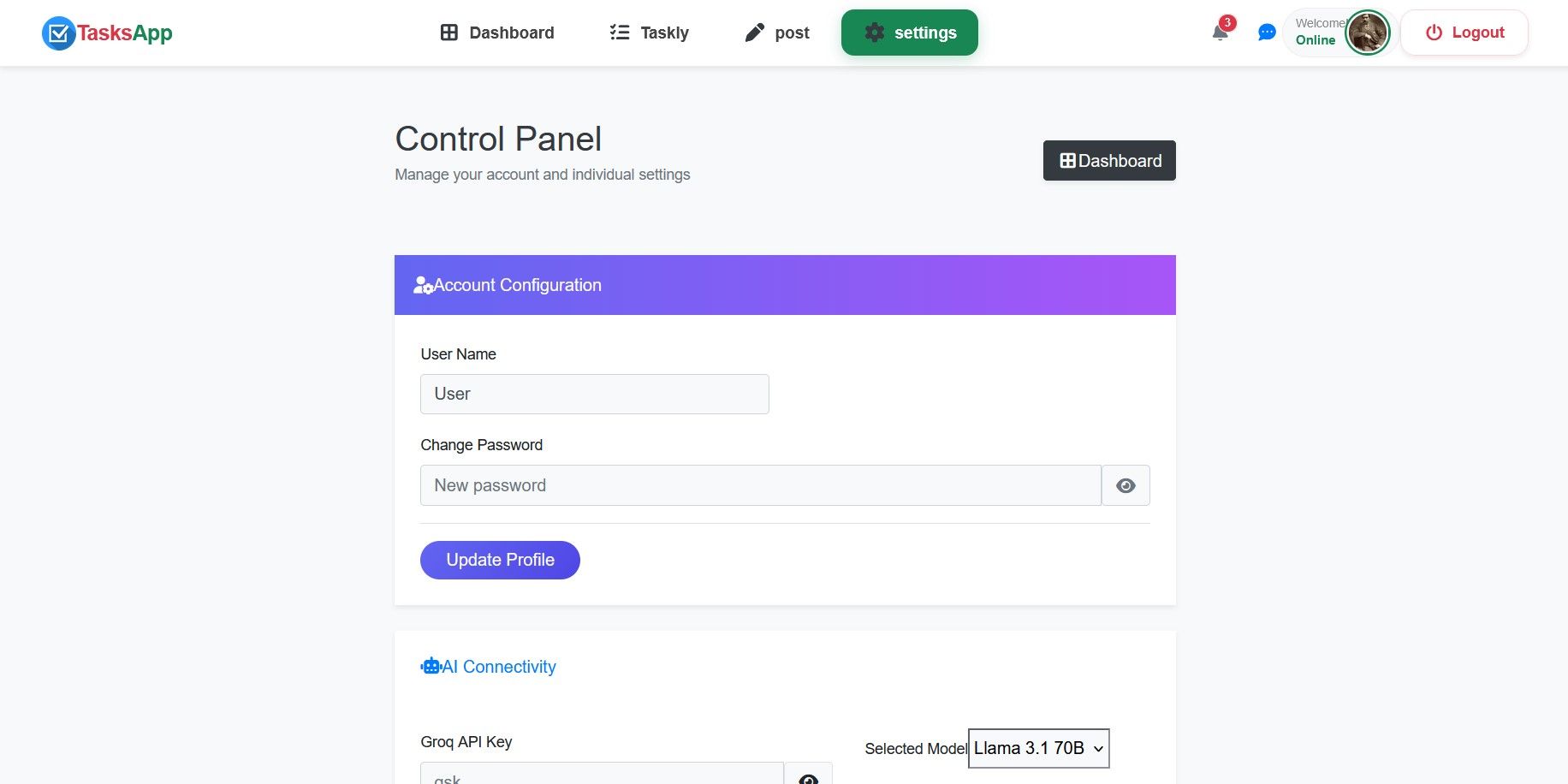The width and height of the screenshot is (1568, 784).
Task: Click the AI Connectivity robot icon
Action: (431, 666)
